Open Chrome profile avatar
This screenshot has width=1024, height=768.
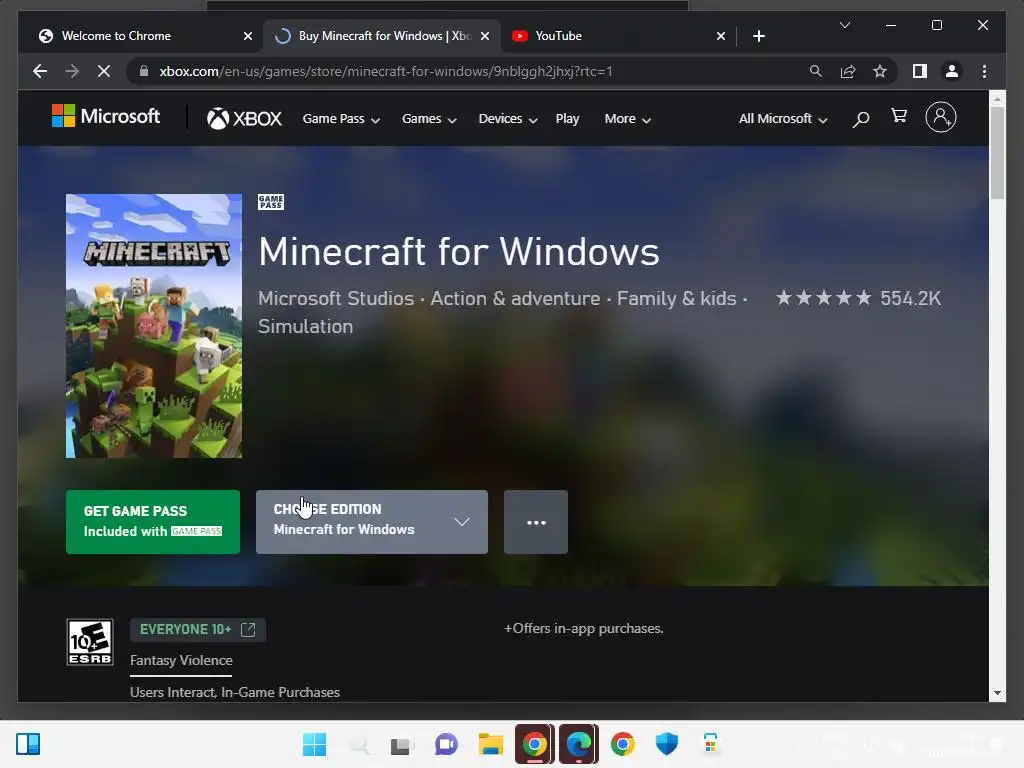pyautogui.click(x=952, y=71)
